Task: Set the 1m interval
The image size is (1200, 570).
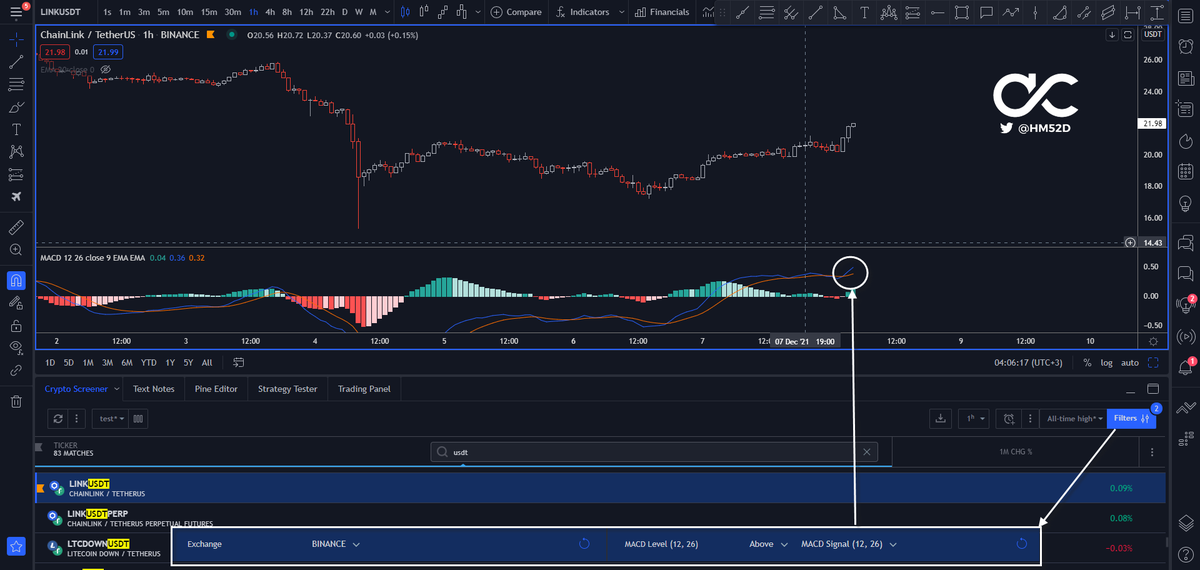Action: pyautogui.click(x=124, y=12)
